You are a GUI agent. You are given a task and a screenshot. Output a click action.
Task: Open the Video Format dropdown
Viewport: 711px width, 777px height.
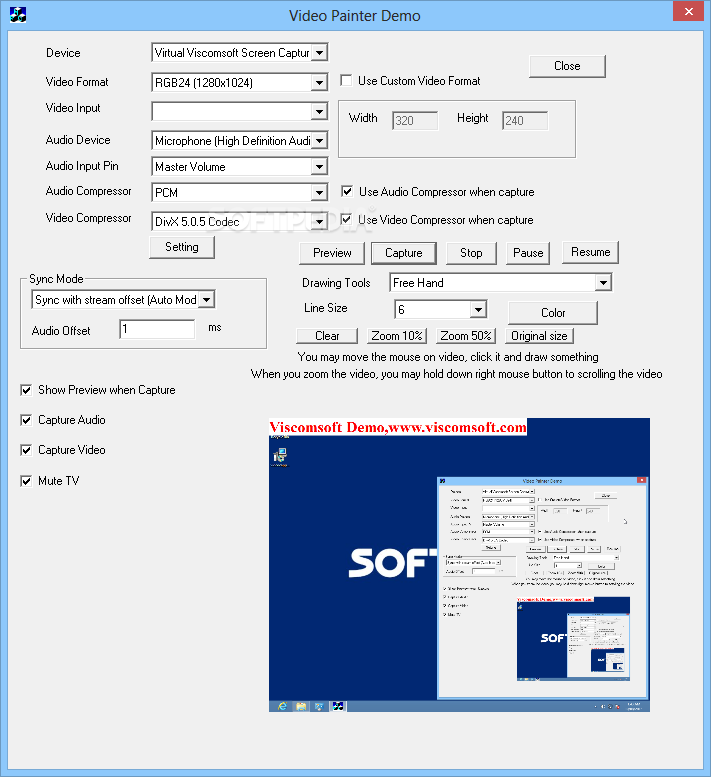(x=320, y=82)
